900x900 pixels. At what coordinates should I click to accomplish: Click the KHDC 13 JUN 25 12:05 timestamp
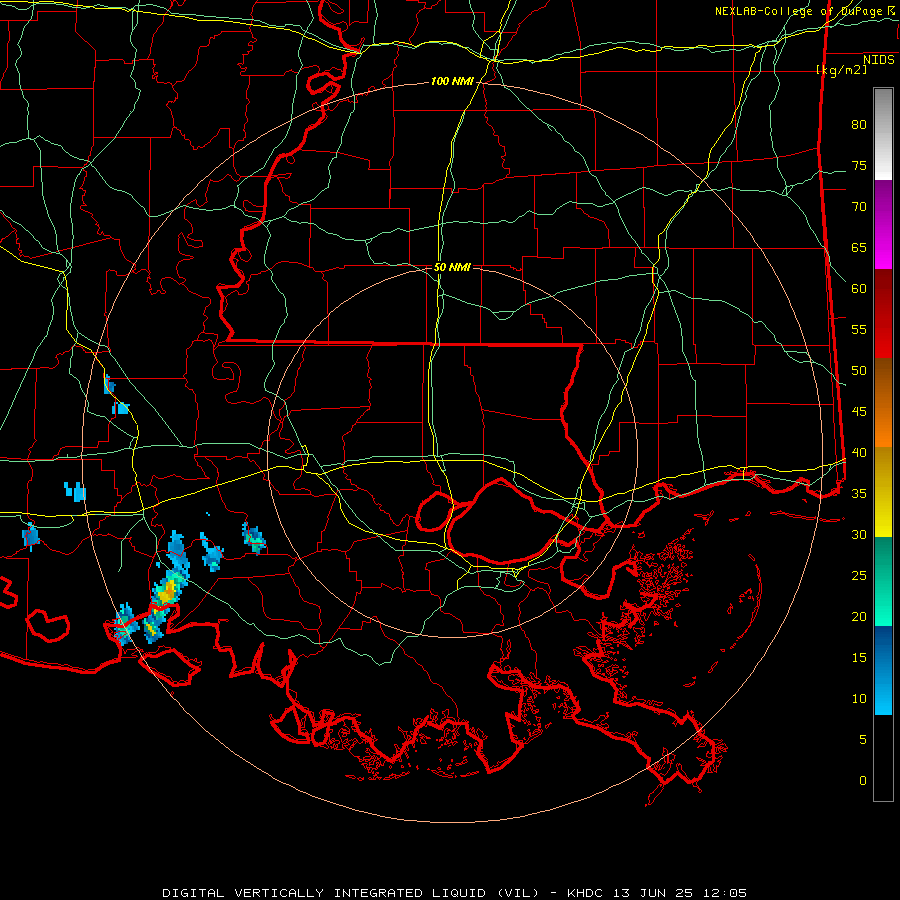point(657,893)
